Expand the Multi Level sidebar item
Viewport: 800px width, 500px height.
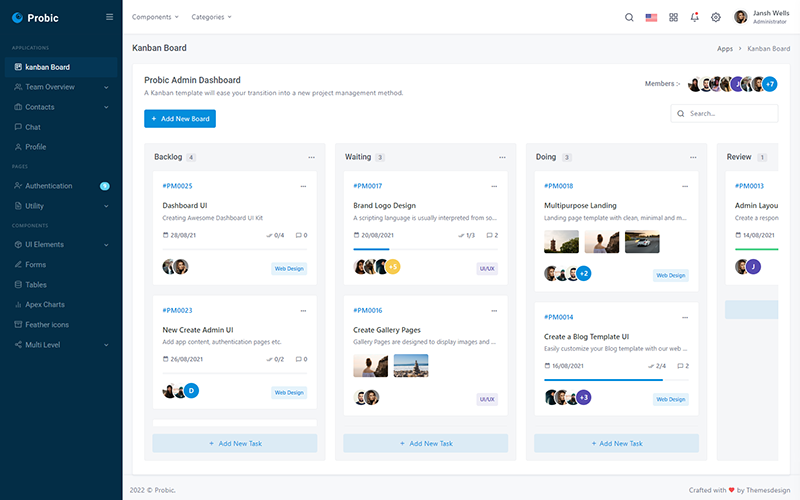tap(61, 345)
